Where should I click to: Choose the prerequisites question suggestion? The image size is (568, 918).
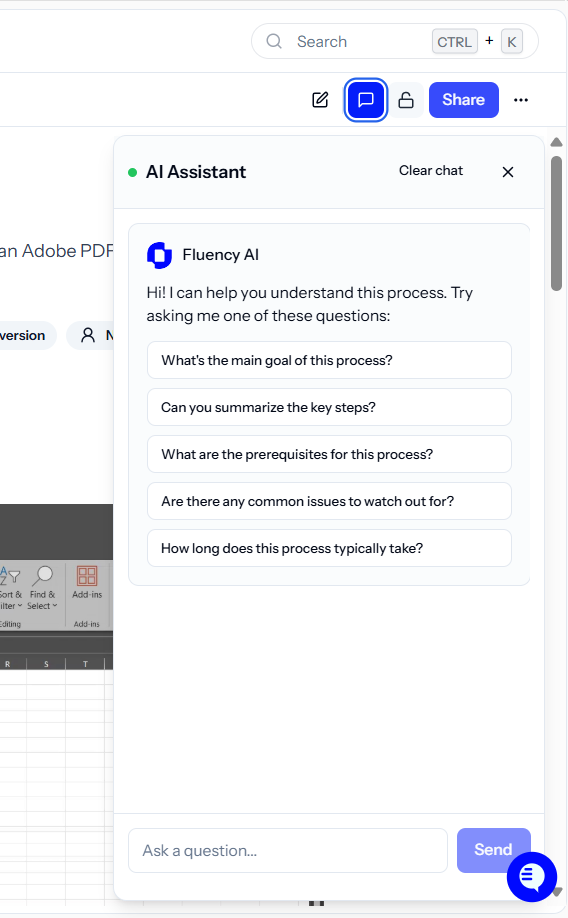click(x=329, y=454)
